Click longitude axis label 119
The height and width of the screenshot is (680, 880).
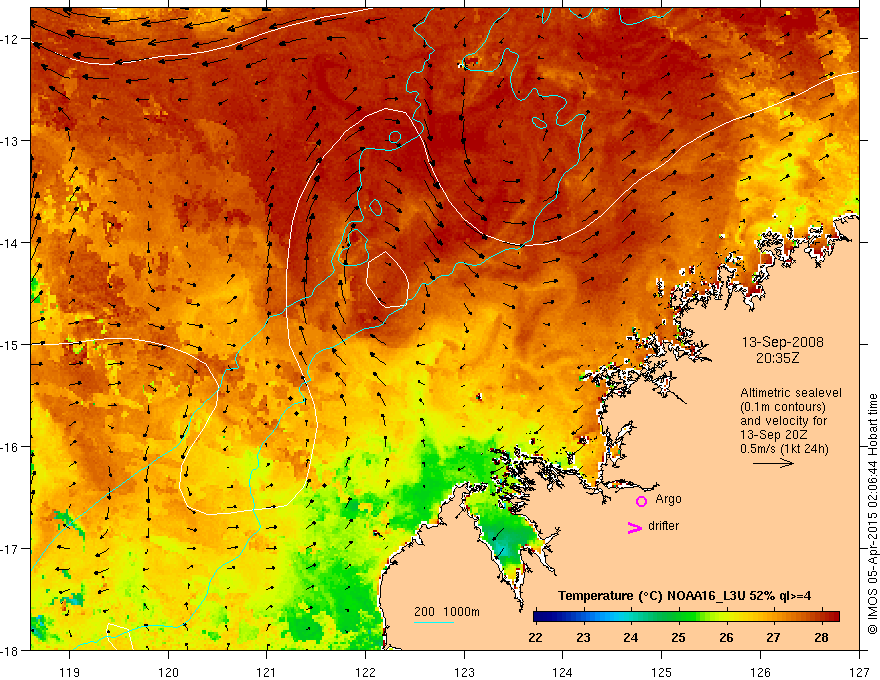[70, 673]
